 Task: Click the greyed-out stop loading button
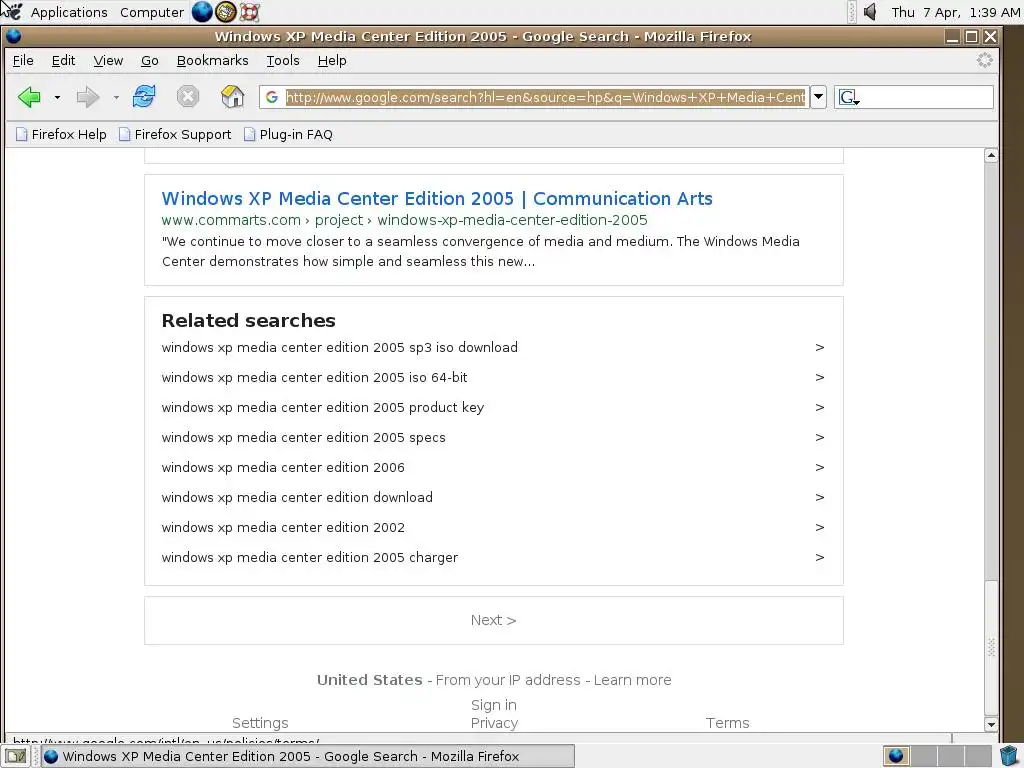point(187,97)
